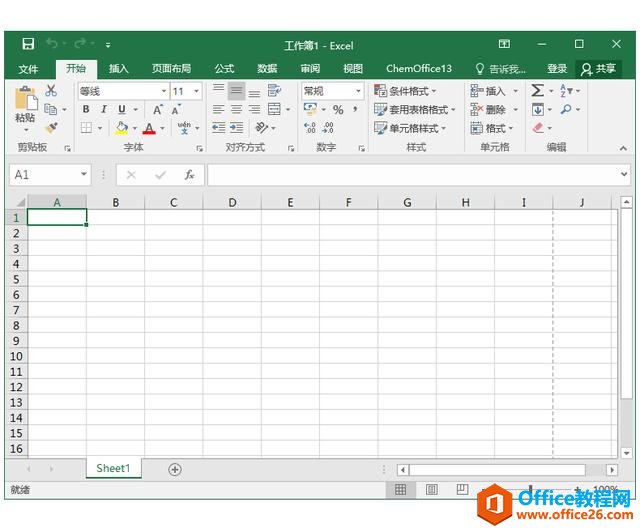The width and height of the screenshot is (640, 532).
Task: Collapse the ribbon with the up chevron
Action: point(623,148)
